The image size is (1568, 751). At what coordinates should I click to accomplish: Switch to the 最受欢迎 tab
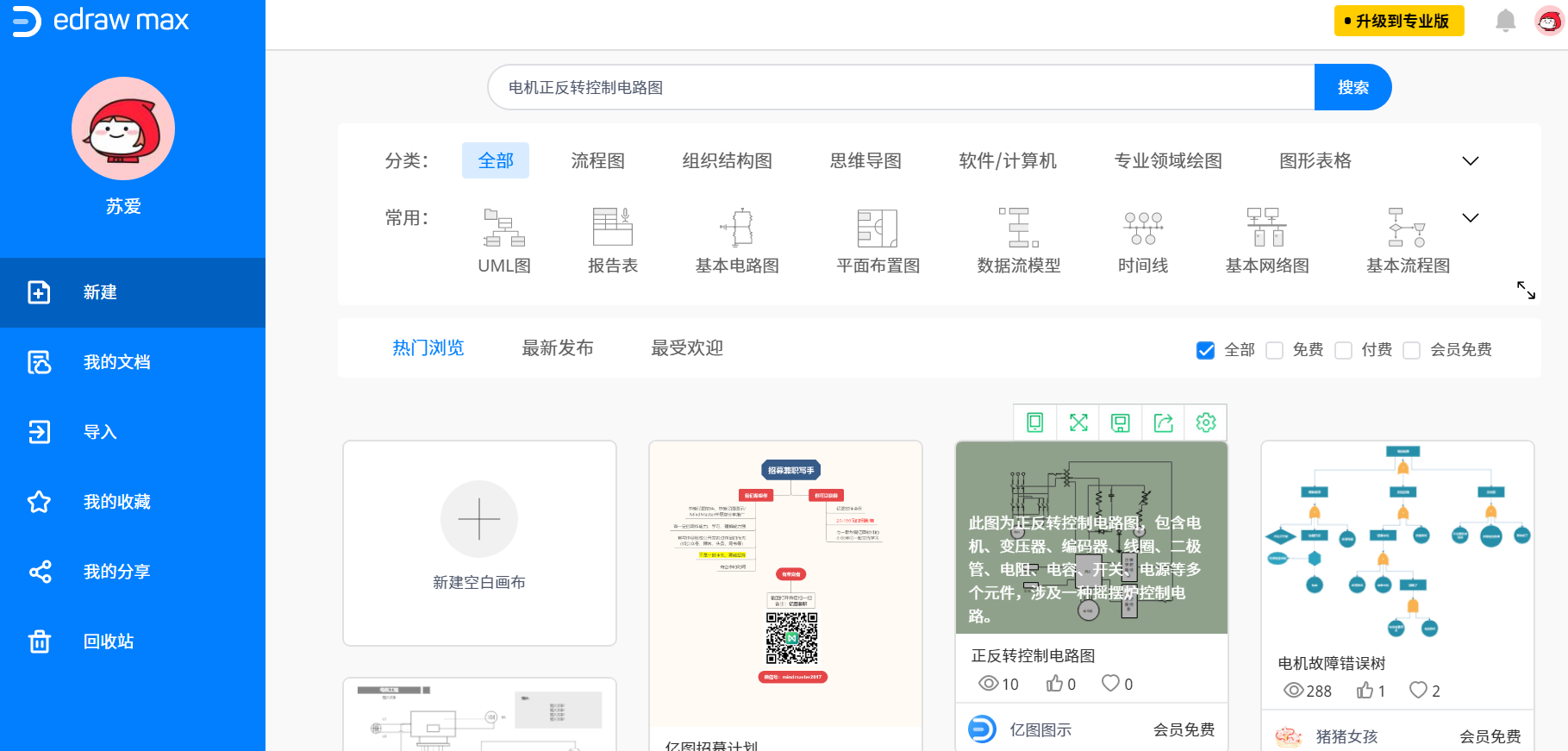click(x=687, y=348)
